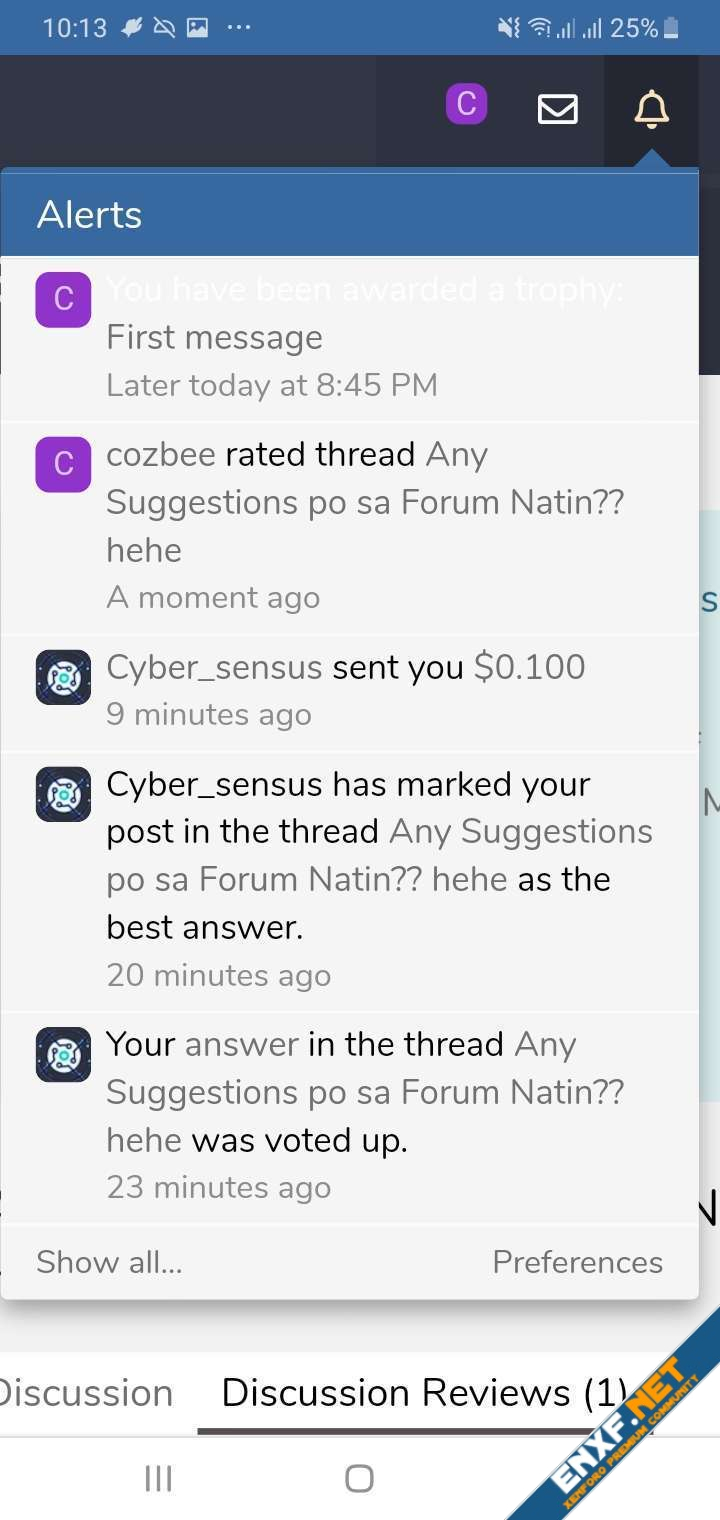This screenshot has width=720, height=1520.
Task: Switch to the Discussion Reviews (1) tab
Action: click(424, 1392)
